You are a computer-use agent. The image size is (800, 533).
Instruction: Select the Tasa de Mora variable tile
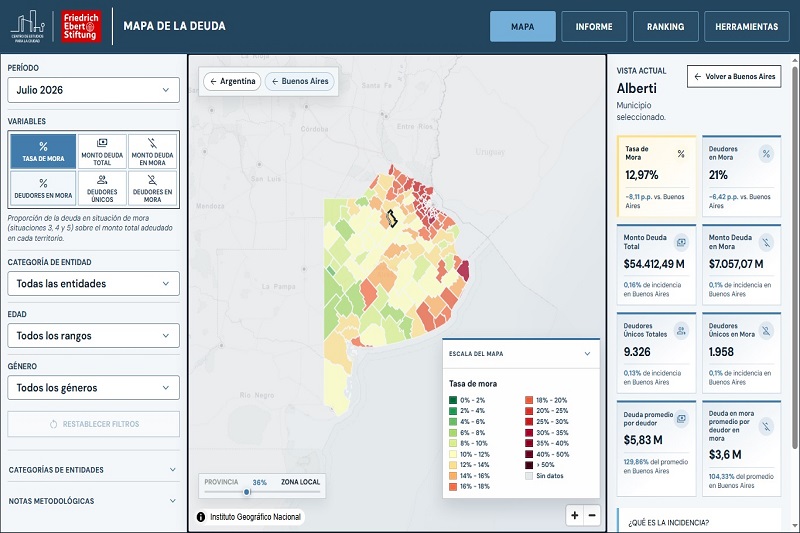click(x=43, y=151)
